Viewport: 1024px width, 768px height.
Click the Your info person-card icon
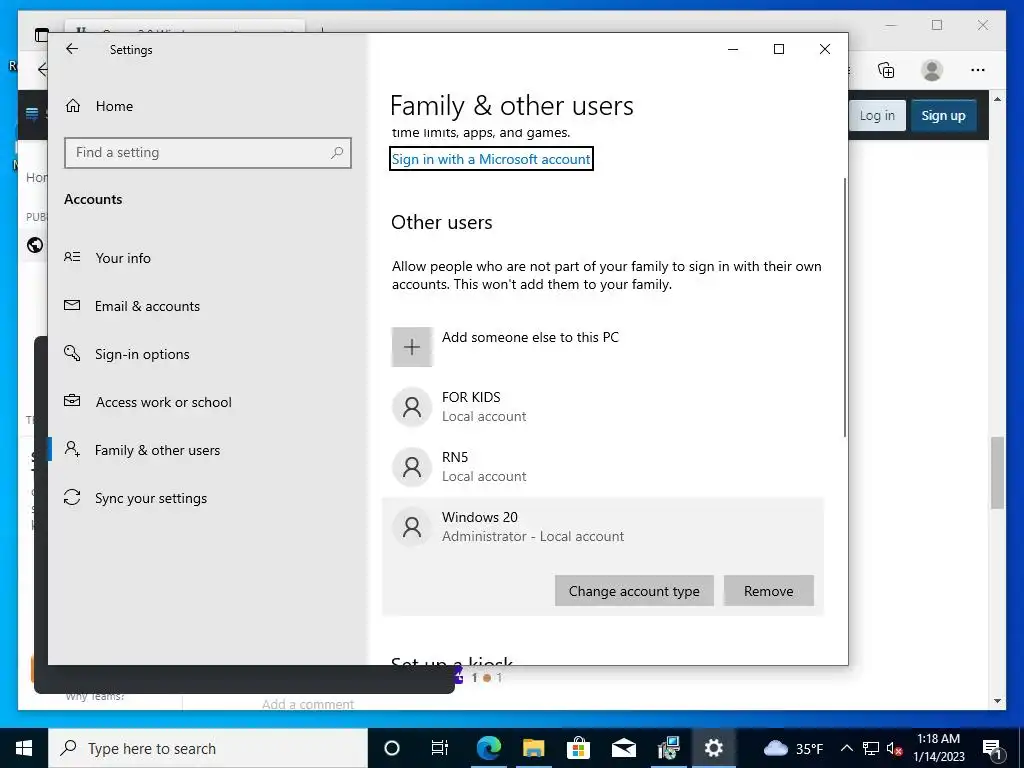(72, 257)
